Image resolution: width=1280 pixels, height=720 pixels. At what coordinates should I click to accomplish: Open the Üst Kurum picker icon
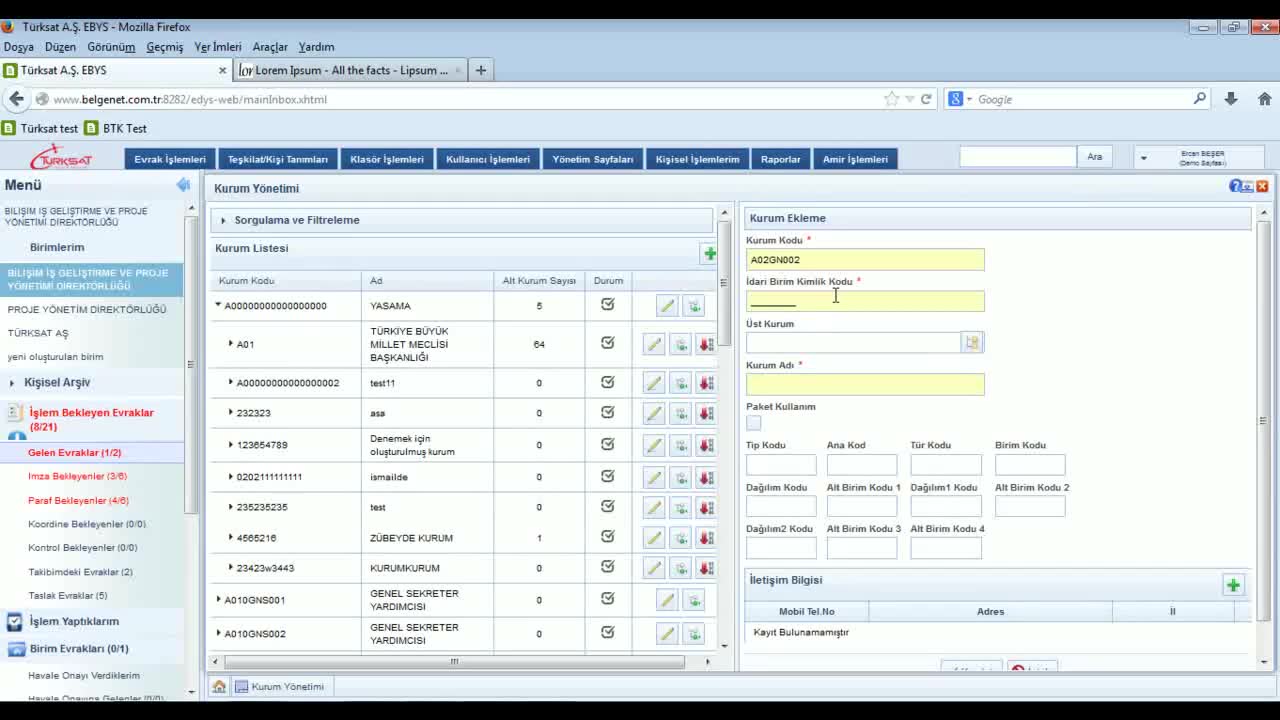click(x=971, y=343)
